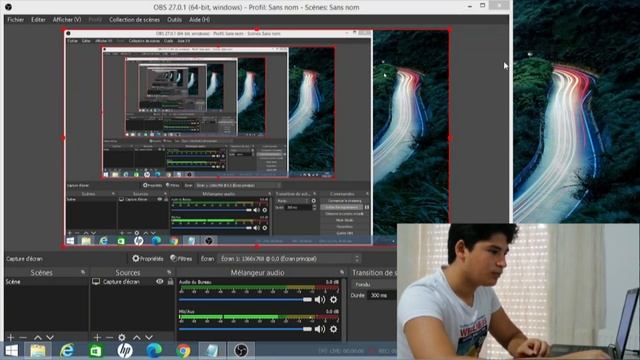Open File Explorer from taskbar
Screen dimensions: 640x360
pyautogui.click(x=38, y=351)
